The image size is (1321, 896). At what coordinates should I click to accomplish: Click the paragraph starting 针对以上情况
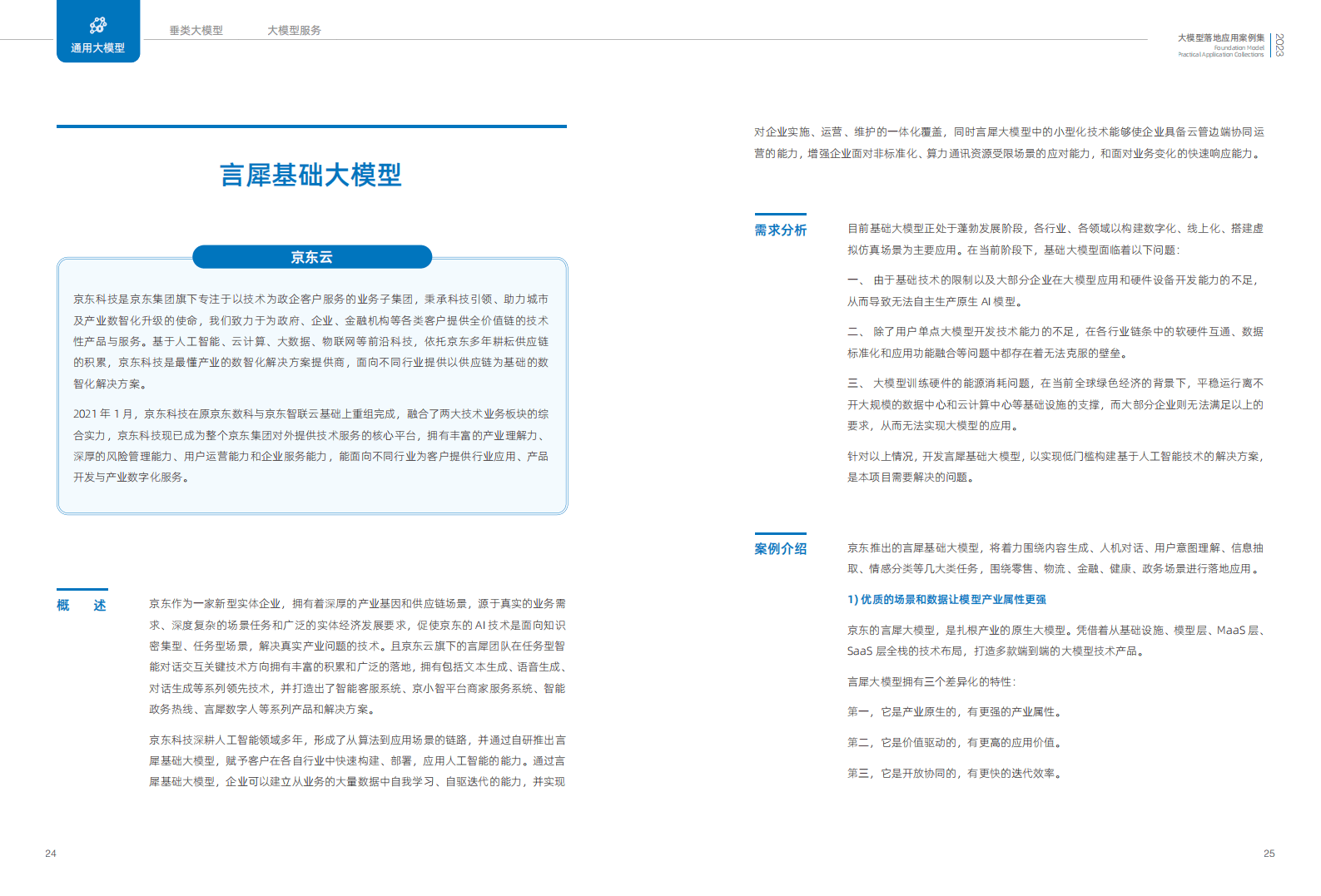tap(1055, 467)
